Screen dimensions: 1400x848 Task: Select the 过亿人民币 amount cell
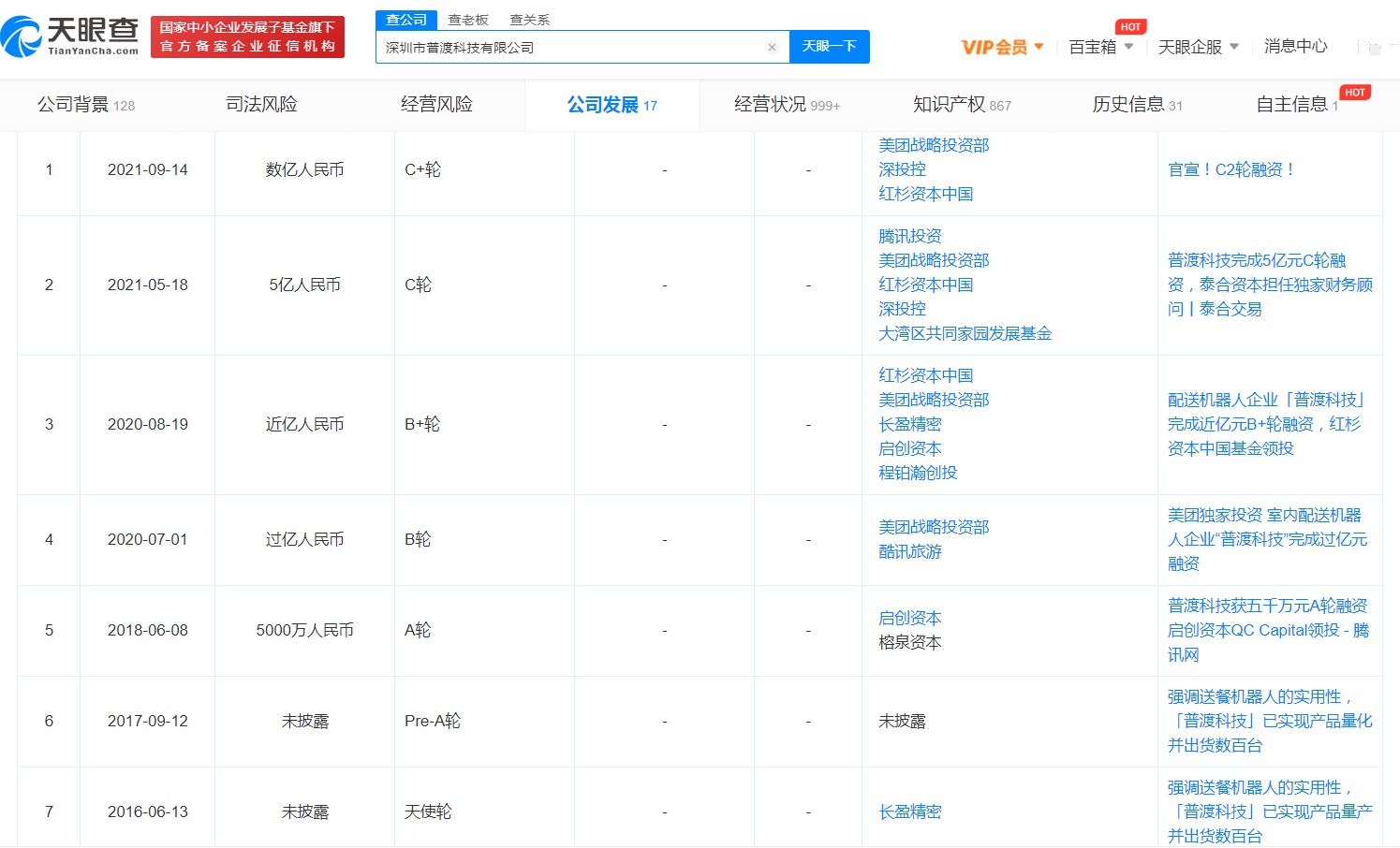tap(305, 539)
